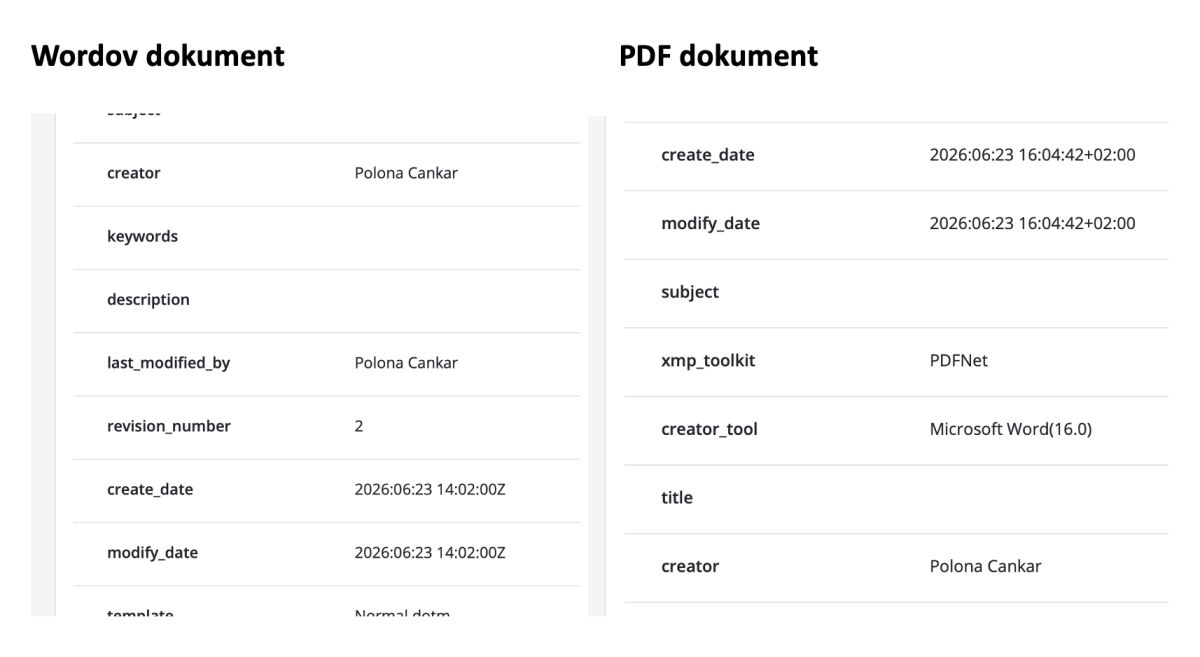This screenshot has height=657, width=1200.
Task: Select the PDFNet value
Action: coord(958,361)
